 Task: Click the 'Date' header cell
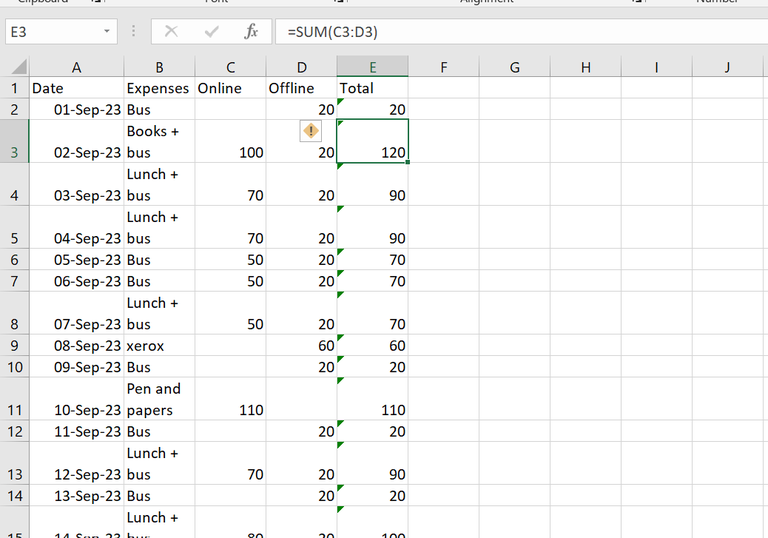pyautogui.click(x=76, y=88)
